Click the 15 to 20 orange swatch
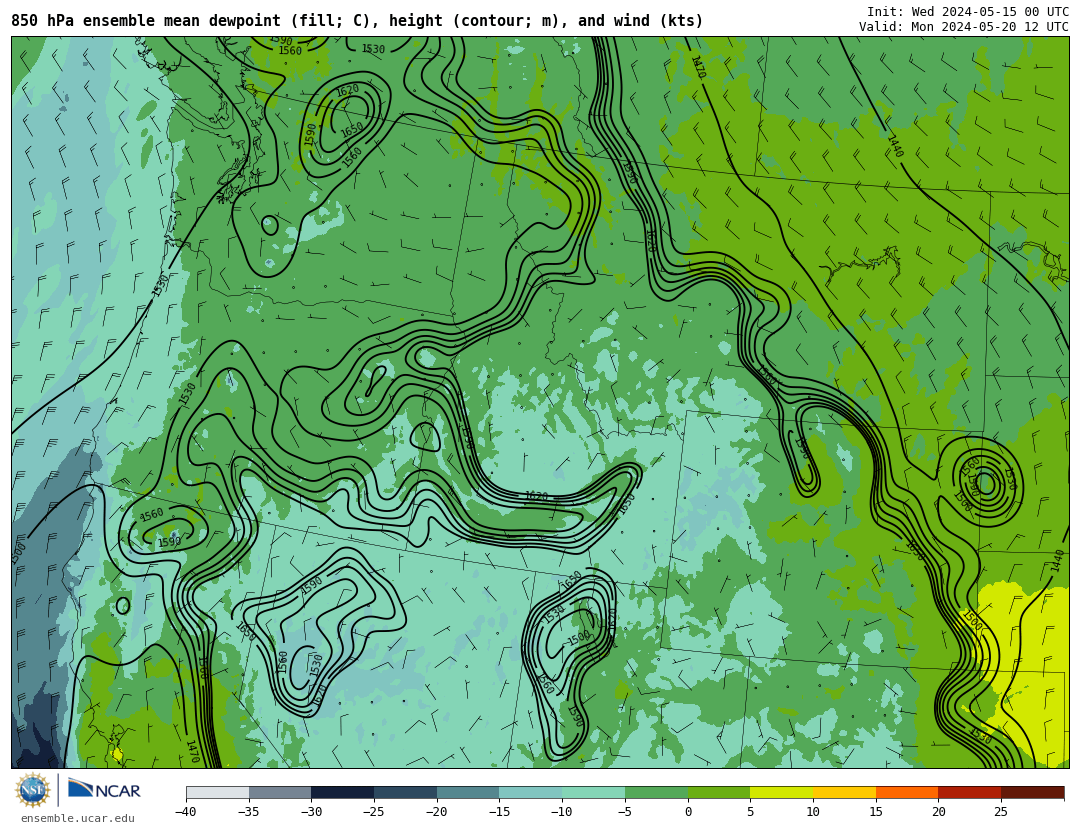The image size is (1080, 831). tap(907, 792)
